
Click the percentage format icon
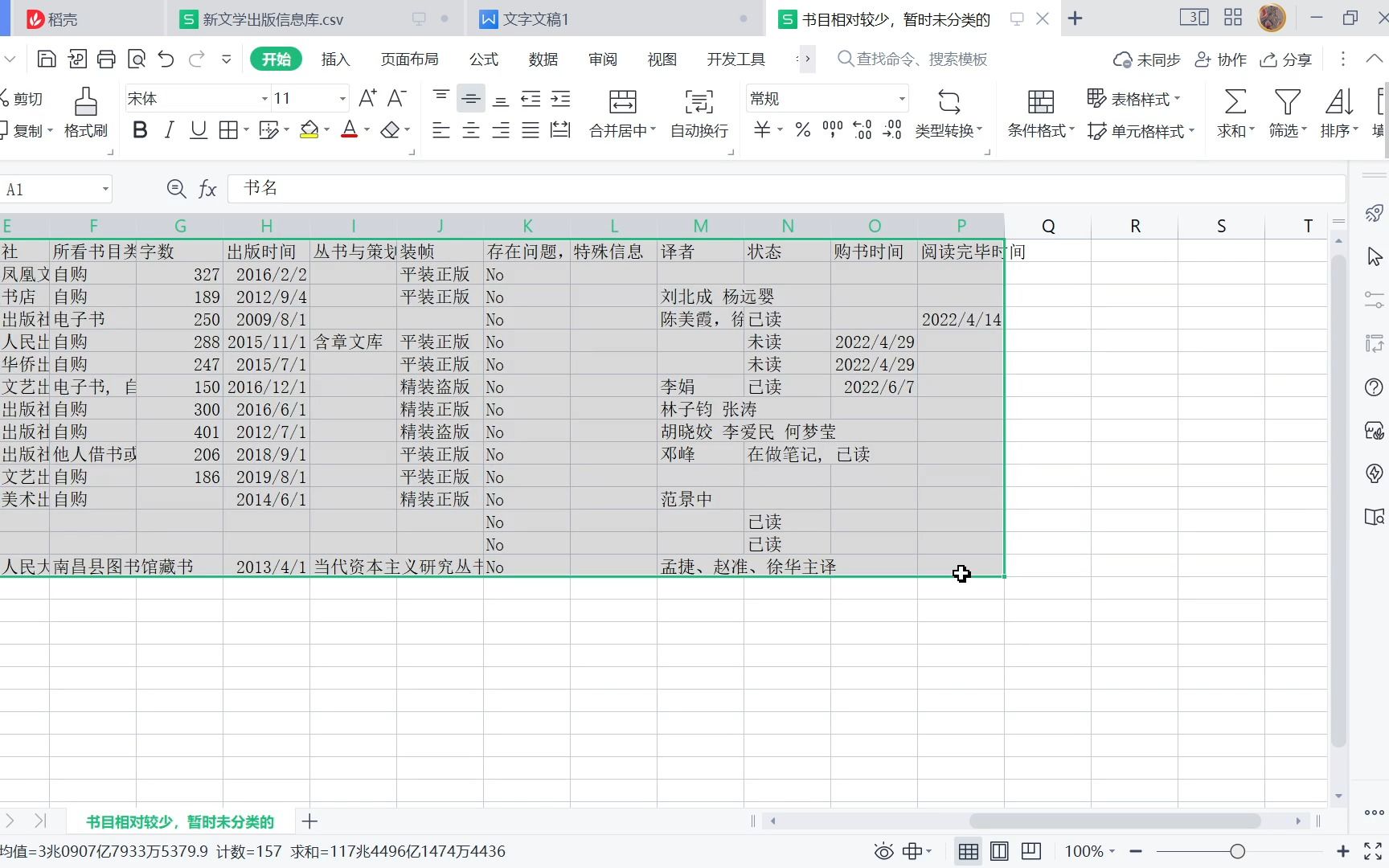pos(801,129)
